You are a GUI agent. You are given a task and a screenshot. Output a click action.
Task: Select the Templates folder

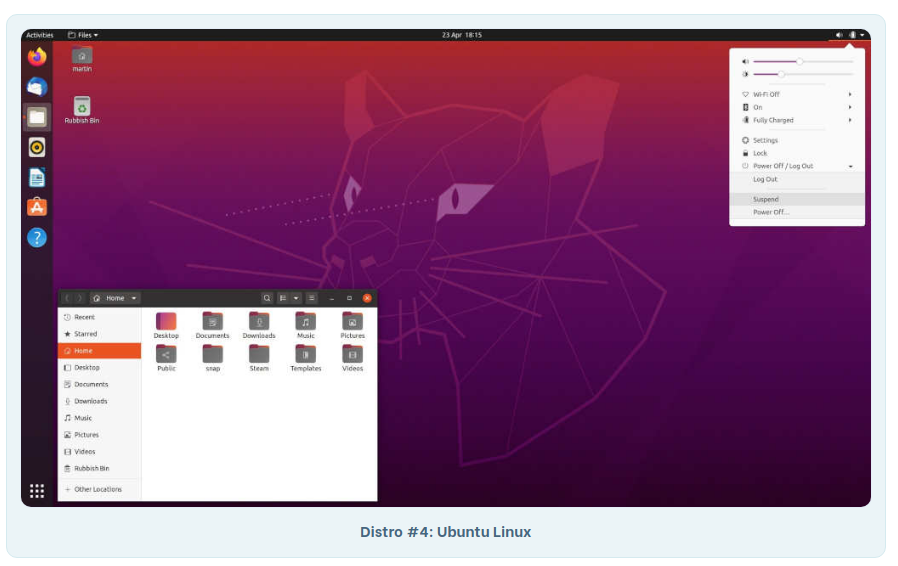(x=306, y=359)
